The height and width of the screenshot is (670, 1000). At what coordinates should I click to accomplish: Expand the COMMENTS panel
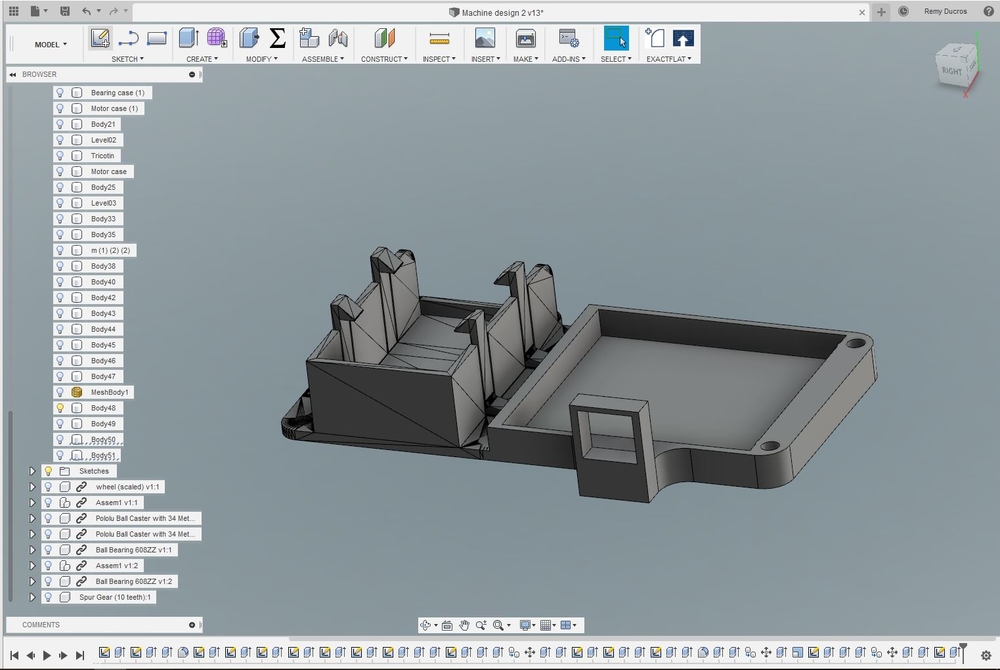coord(192,625)
